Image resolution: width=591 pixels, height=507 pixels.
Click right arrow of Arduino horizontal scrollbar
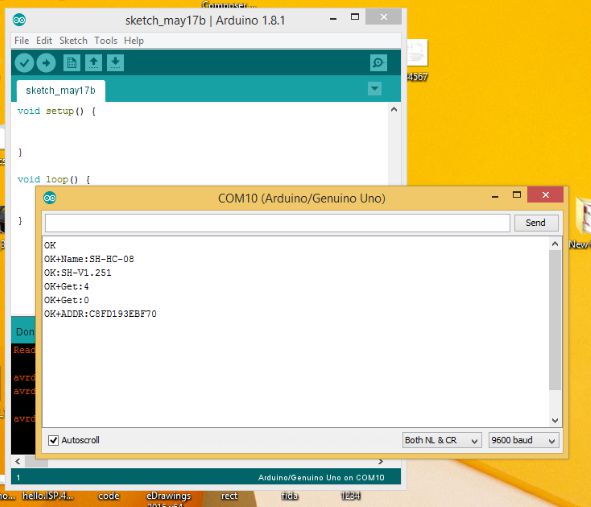point(381,461)
